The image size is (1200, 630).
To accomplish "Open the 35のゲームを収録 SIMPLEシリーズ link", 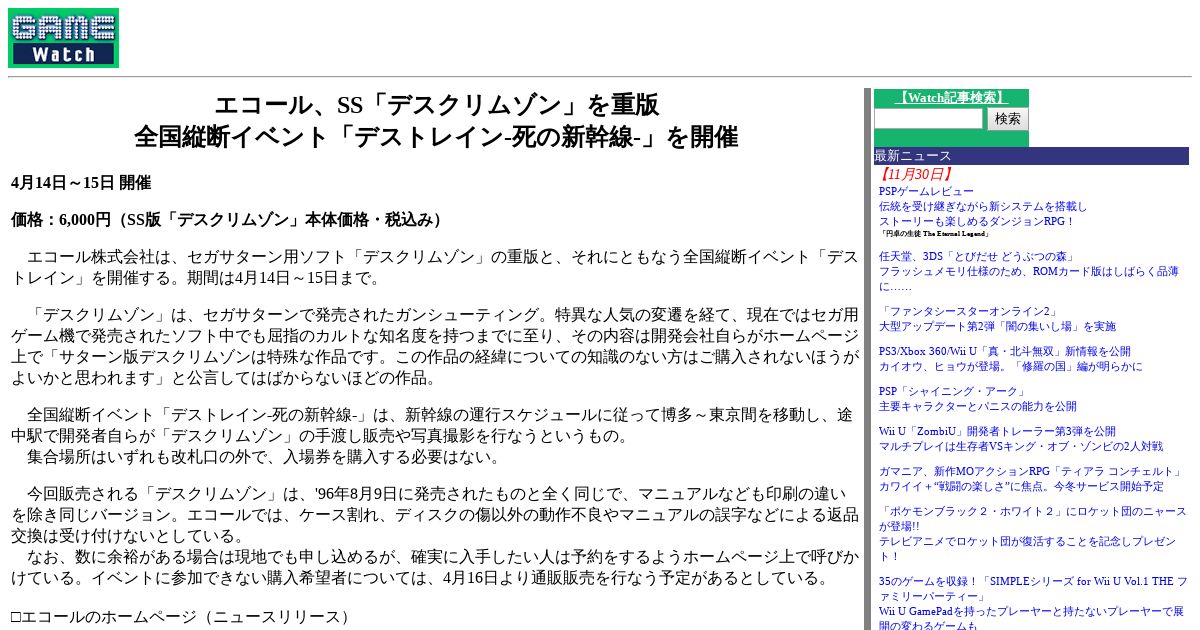I will point(1033,588).
